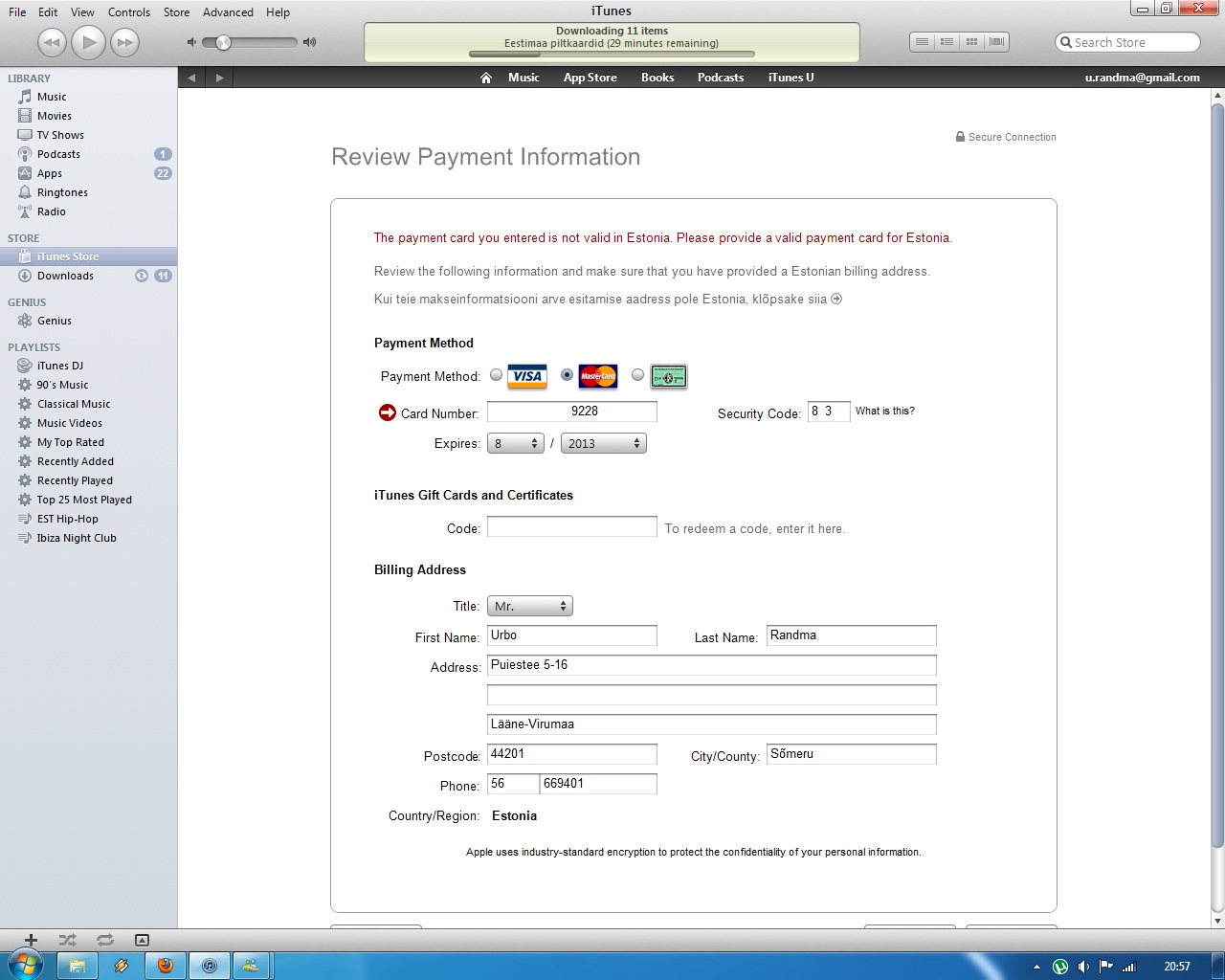
Task: Select the MasterCard radio button
Action: 567,375
